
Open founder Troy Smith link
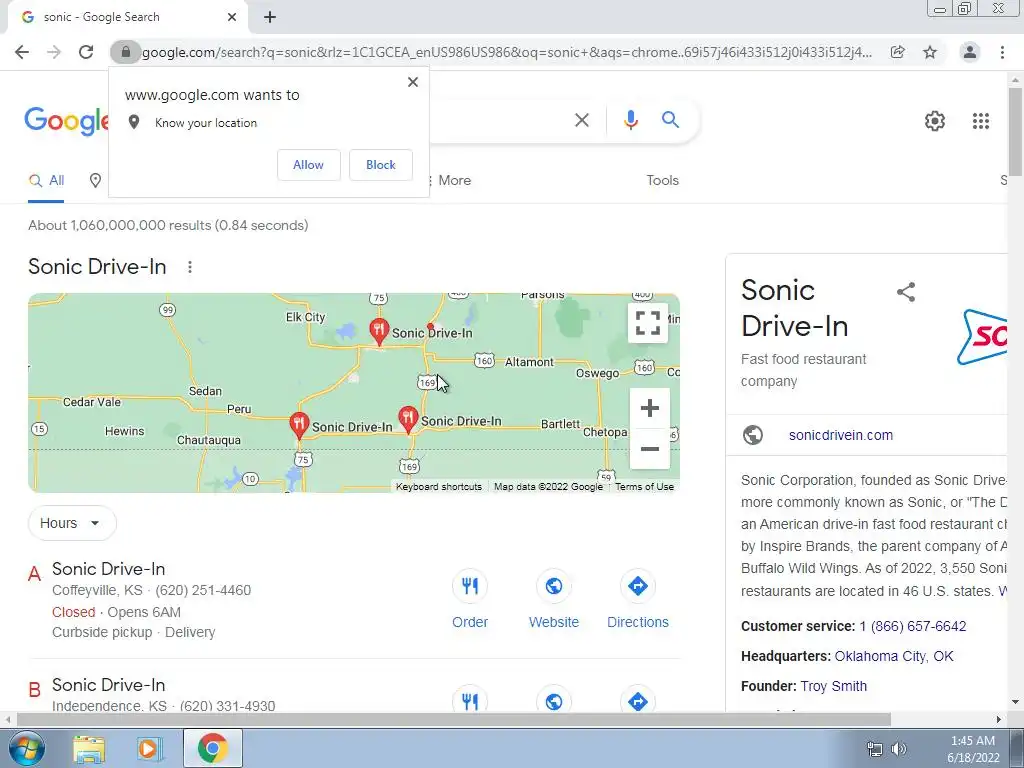(x=834, y=686)
